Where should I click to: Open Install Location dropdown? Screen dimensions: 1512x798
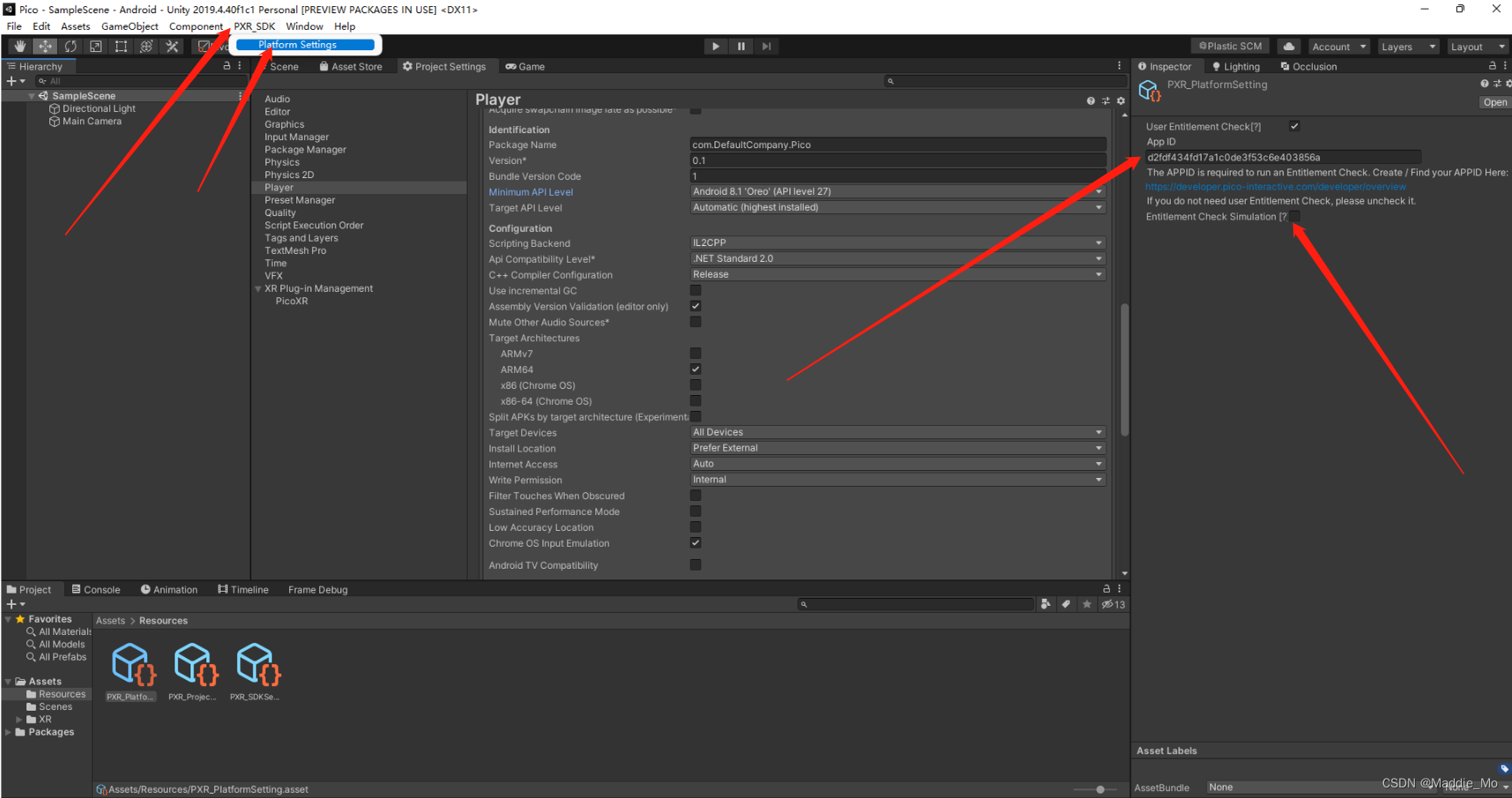click(x=898, y=448)
